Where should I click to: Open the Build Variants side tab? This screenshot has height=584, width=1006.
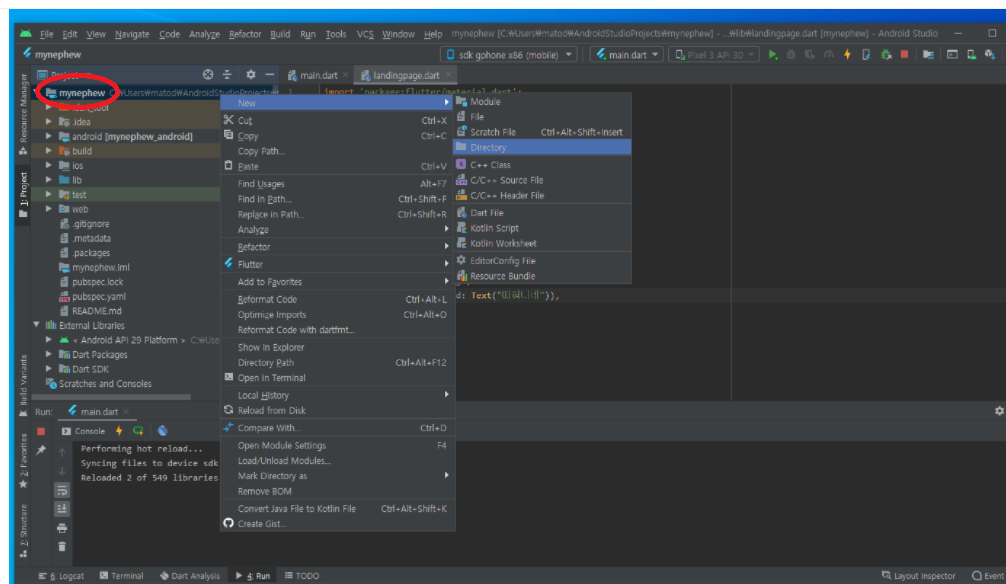[24, 385]
